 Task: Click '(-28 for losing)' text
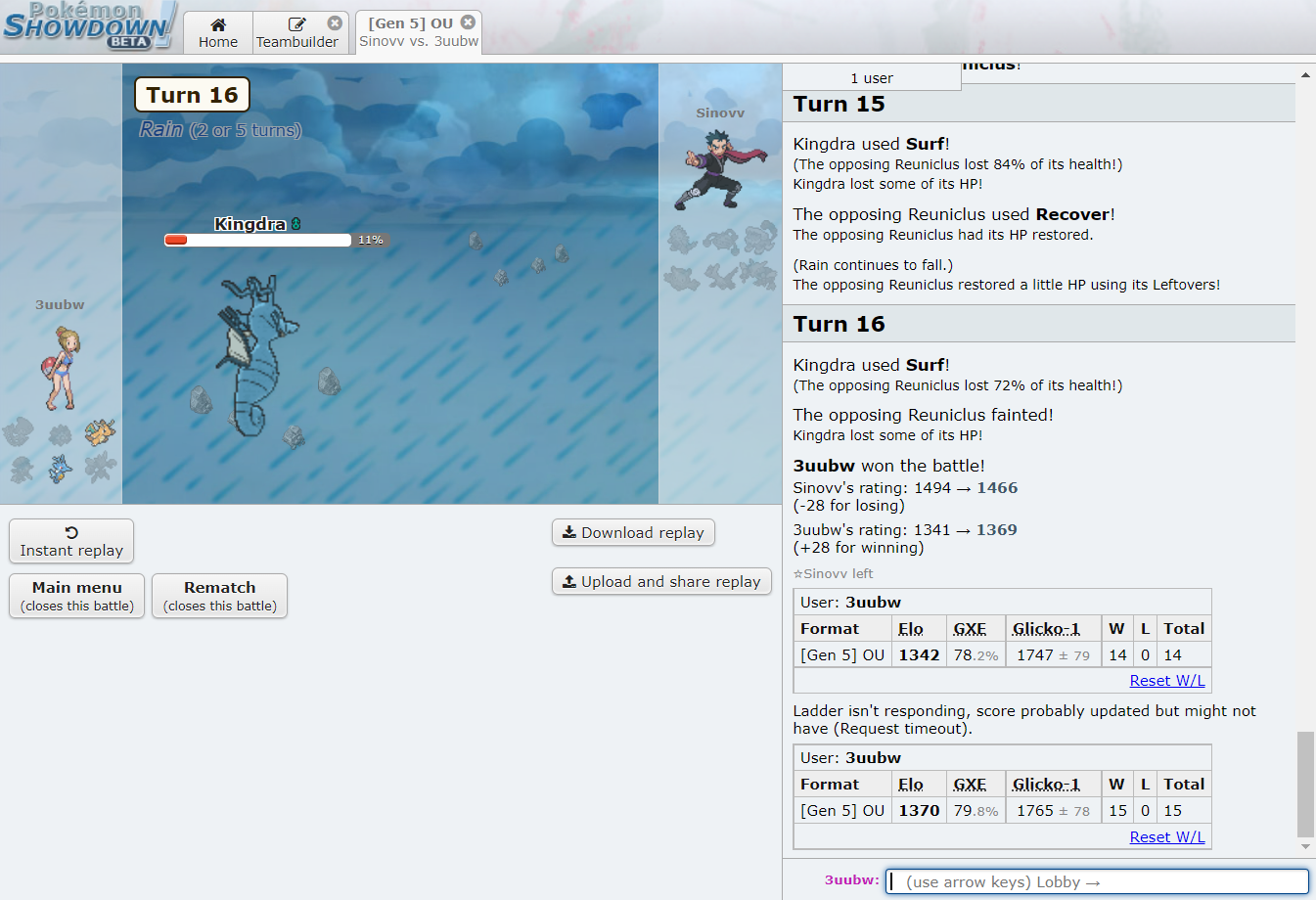click(848, 506)
